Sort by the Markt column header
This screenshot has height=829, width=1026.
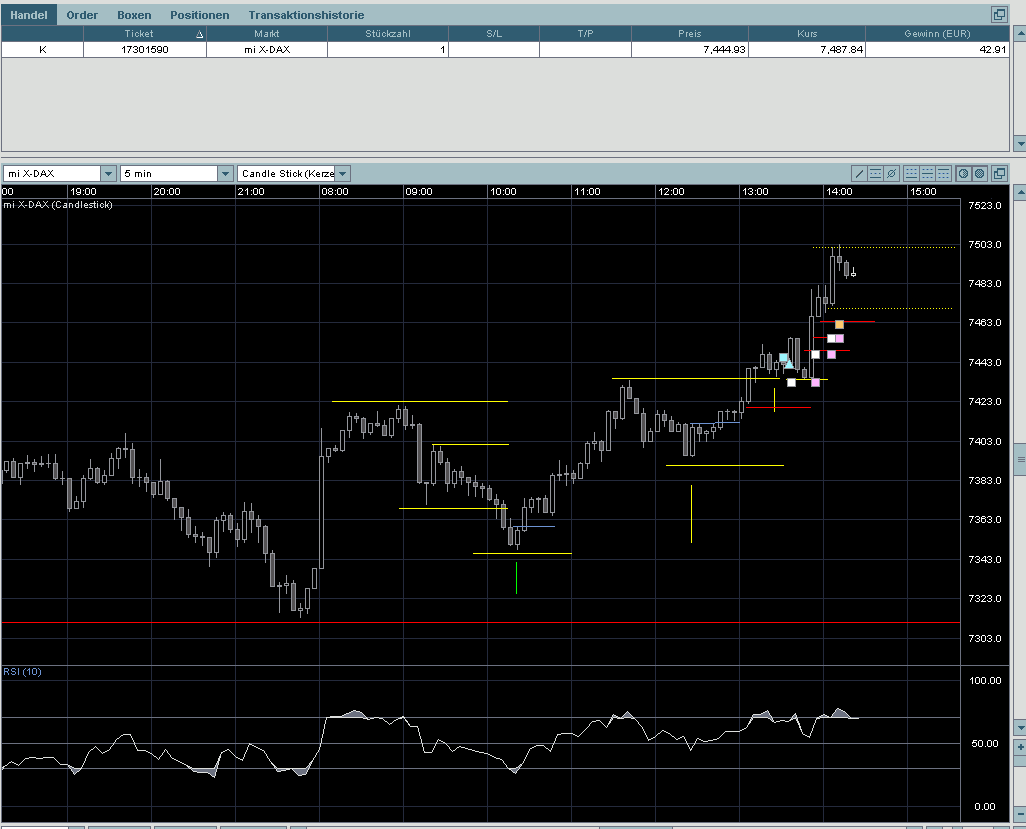(x=267, y=33)
